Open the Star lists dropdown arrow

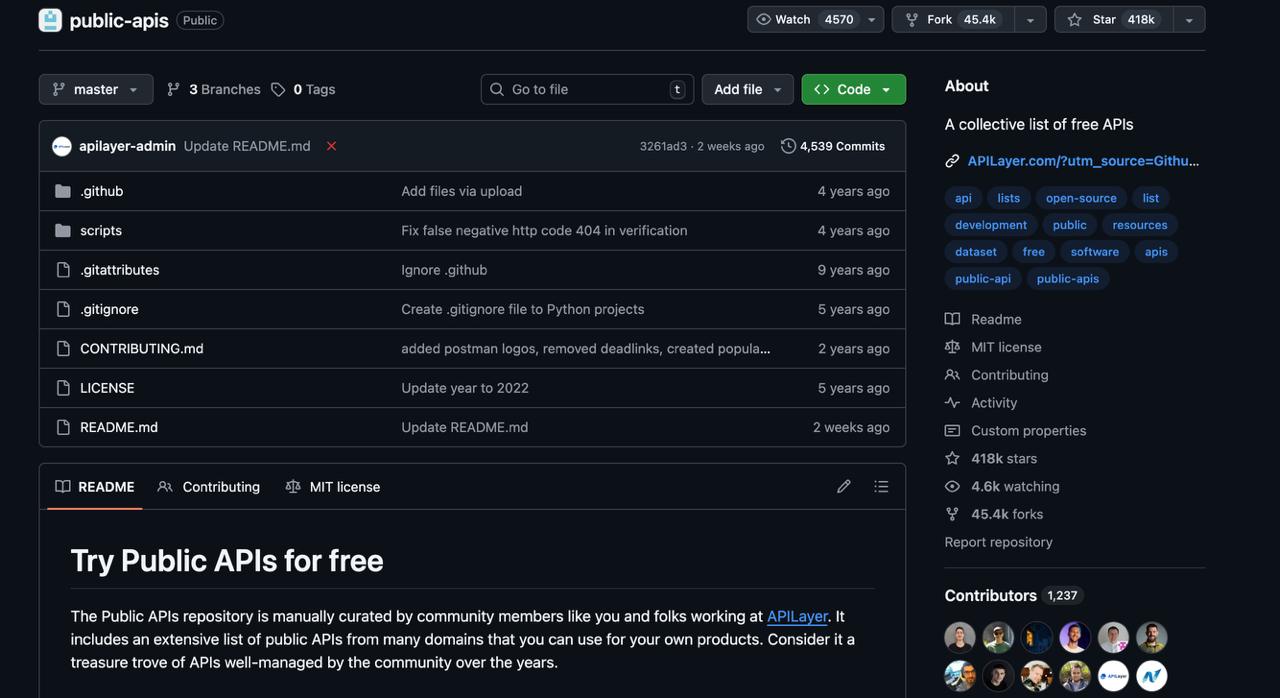pyautogui.click(x=1189, y=20)
